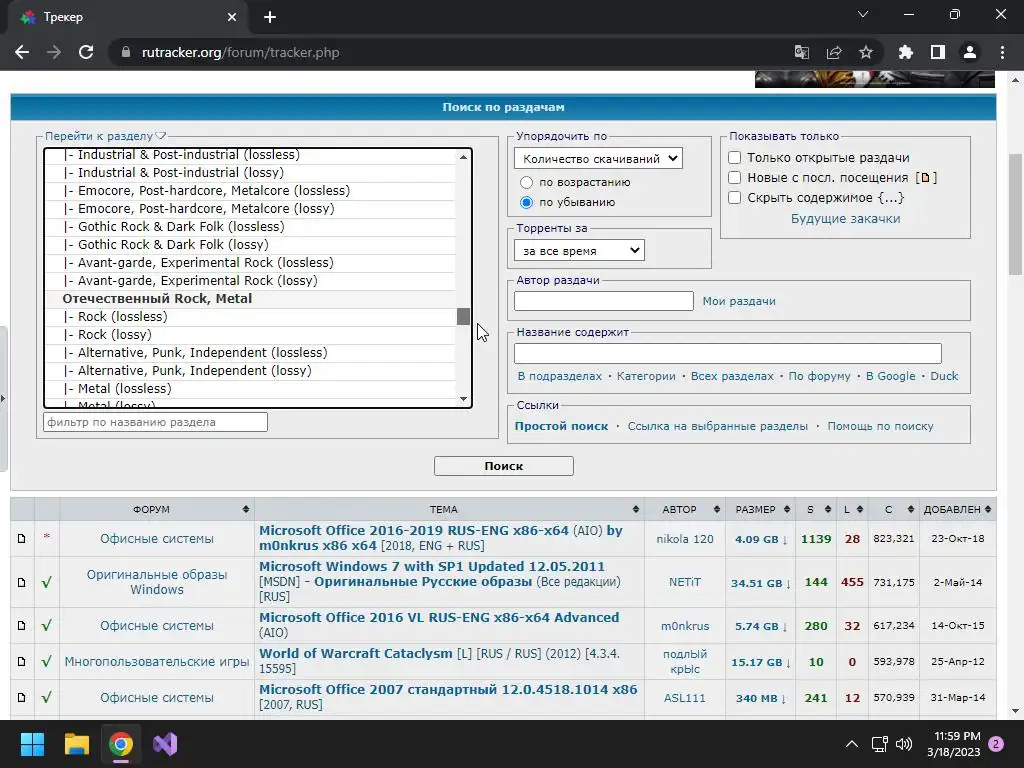1024x768 pixels.
Task: Open author NETiT profile link
Action: tap(684, 582)
